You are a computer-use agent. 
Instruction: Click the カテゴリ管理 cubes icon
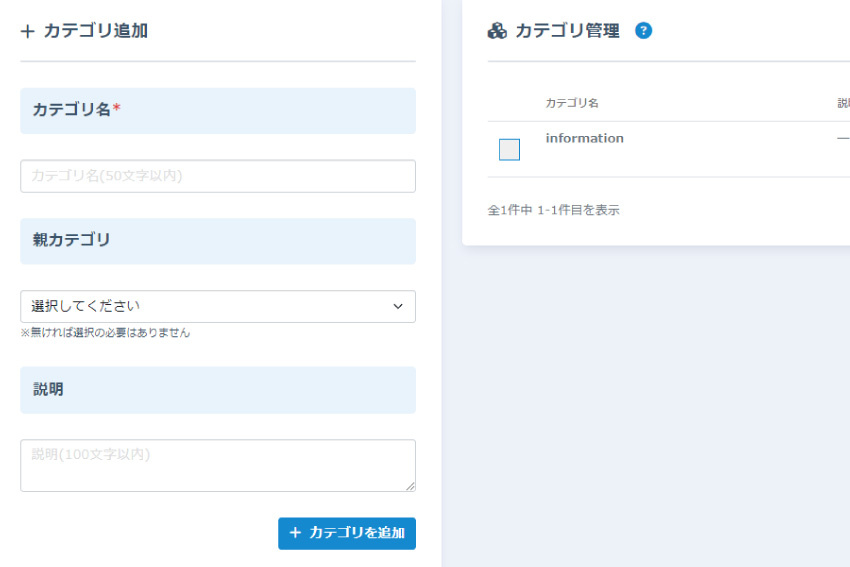(x=497, y=31)
